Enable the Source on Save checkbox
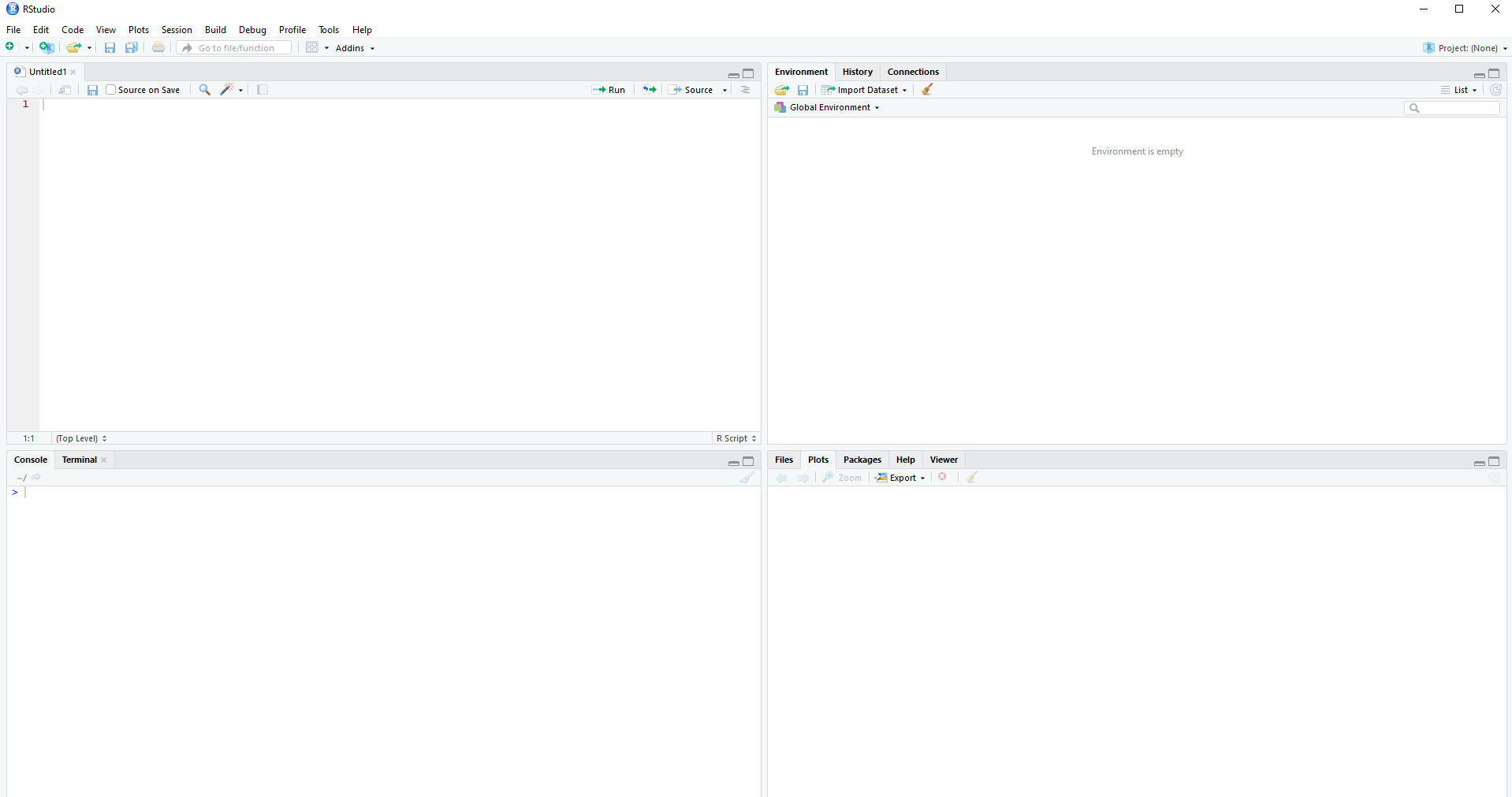Image resolution: width=1512 pixels, height=797 pixels. tap(110, 90)
